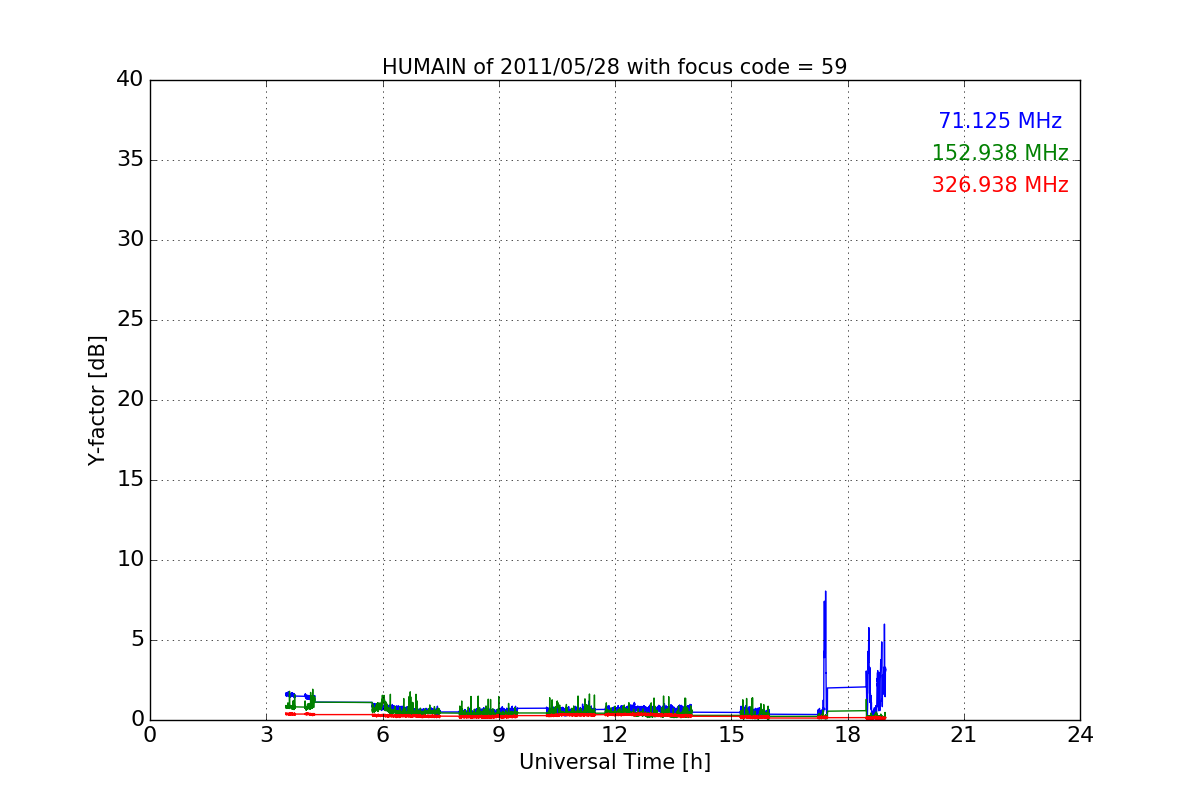Click the 'Universal Time [h]' axis label
The height and width of the screenshot is (800, 1200).
(x=615, y=762)
